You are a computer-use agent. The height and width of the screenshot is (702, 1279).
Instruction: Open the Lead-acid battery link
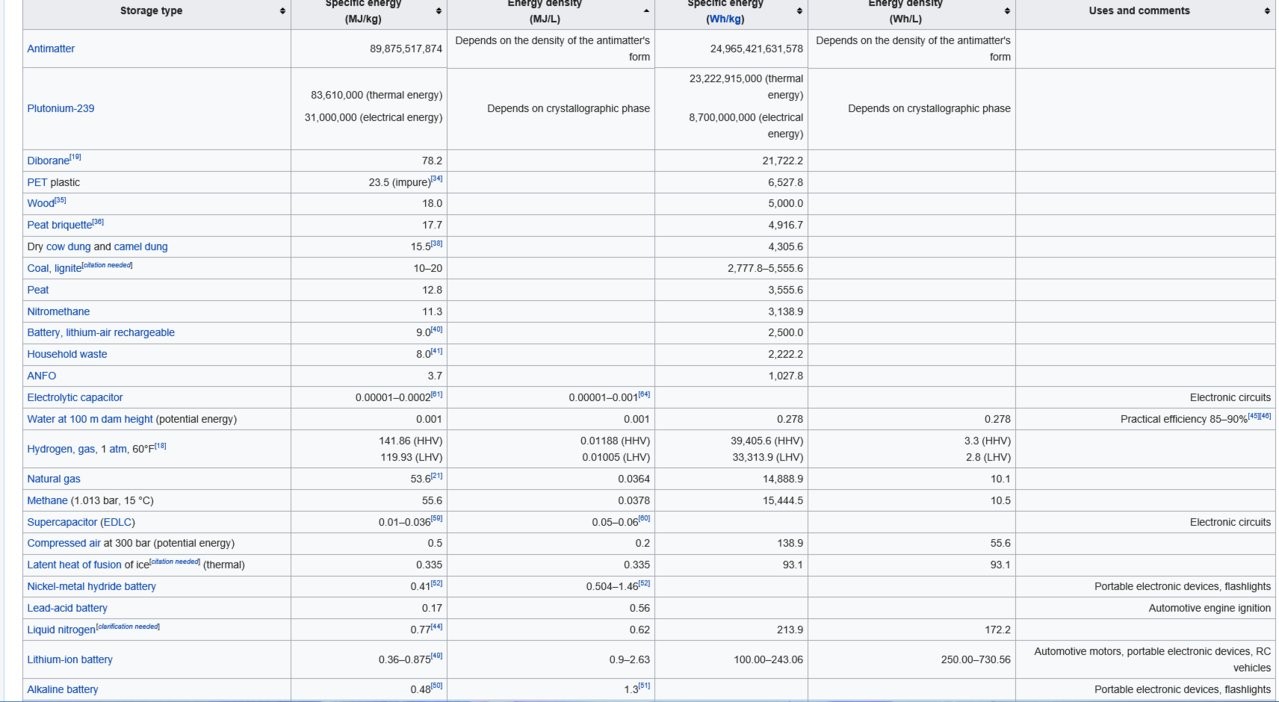coord(67,608)
